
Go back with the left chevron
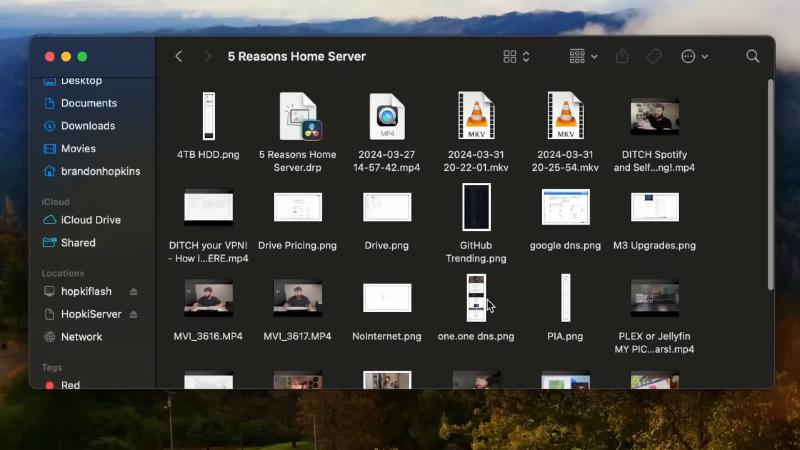[x=179, y=56]
